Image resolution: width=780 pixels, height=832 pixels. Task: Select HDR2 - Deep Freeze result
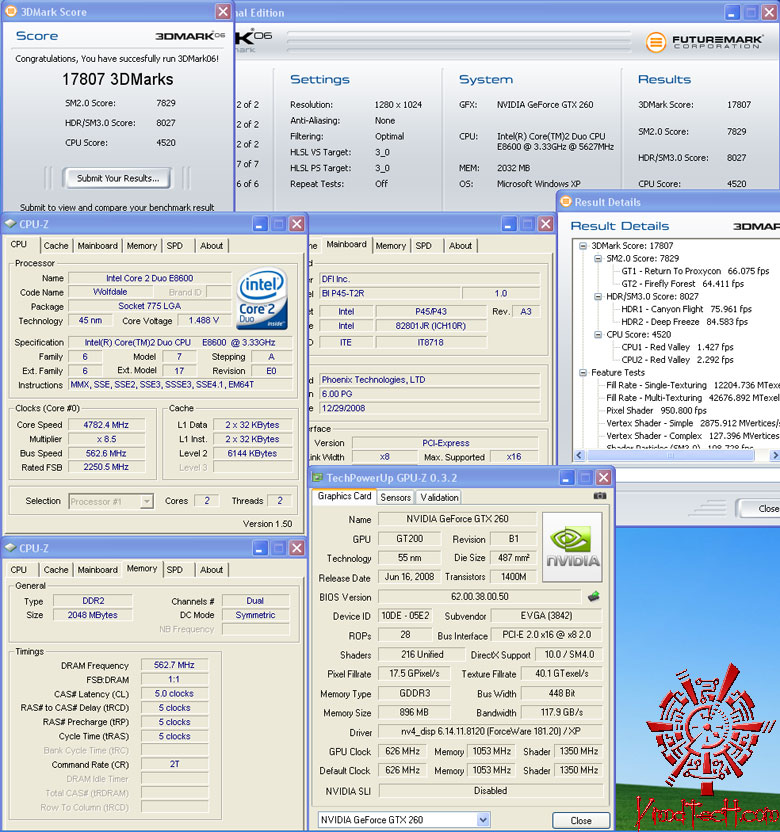(x=684, y=322)
